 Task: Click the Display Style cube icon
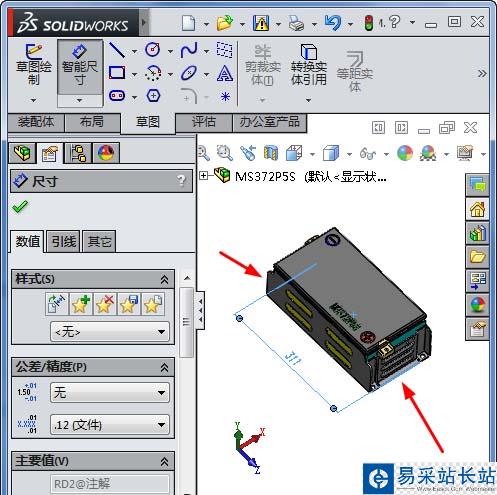click(x=331, y=153)
